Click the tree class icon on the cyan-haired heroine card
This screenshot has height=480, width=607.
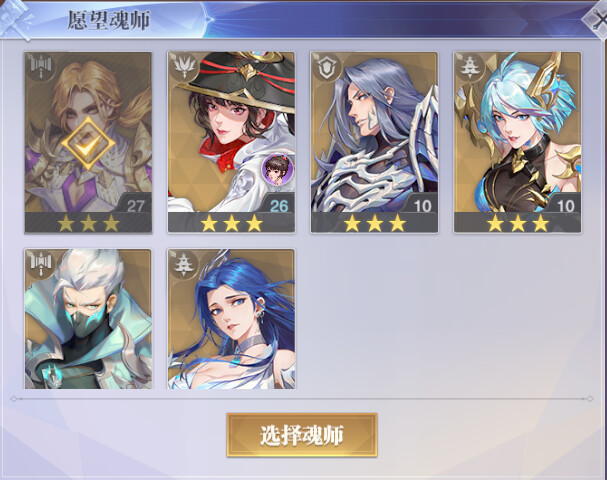[470, 67]
